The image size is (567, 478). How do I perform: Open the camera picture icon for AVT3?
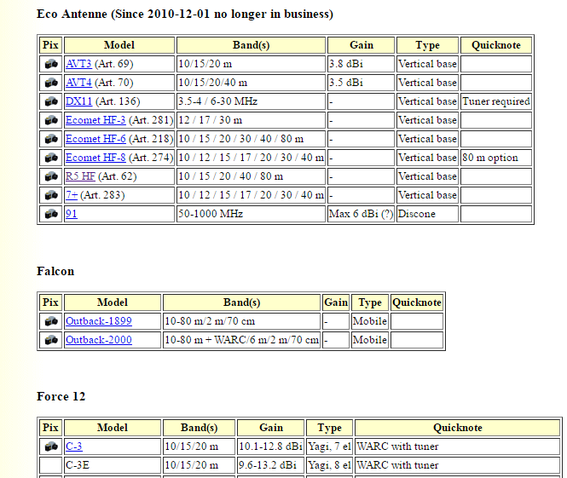(x=51, y=64)
